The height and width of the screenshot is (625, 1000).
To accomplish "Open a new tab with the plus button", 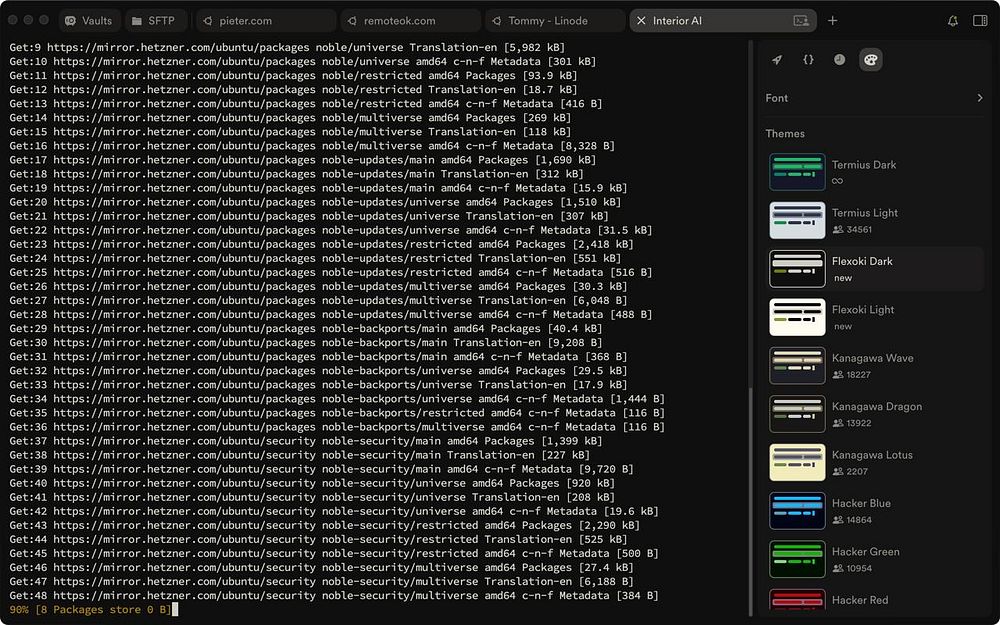I will [832, 20].
